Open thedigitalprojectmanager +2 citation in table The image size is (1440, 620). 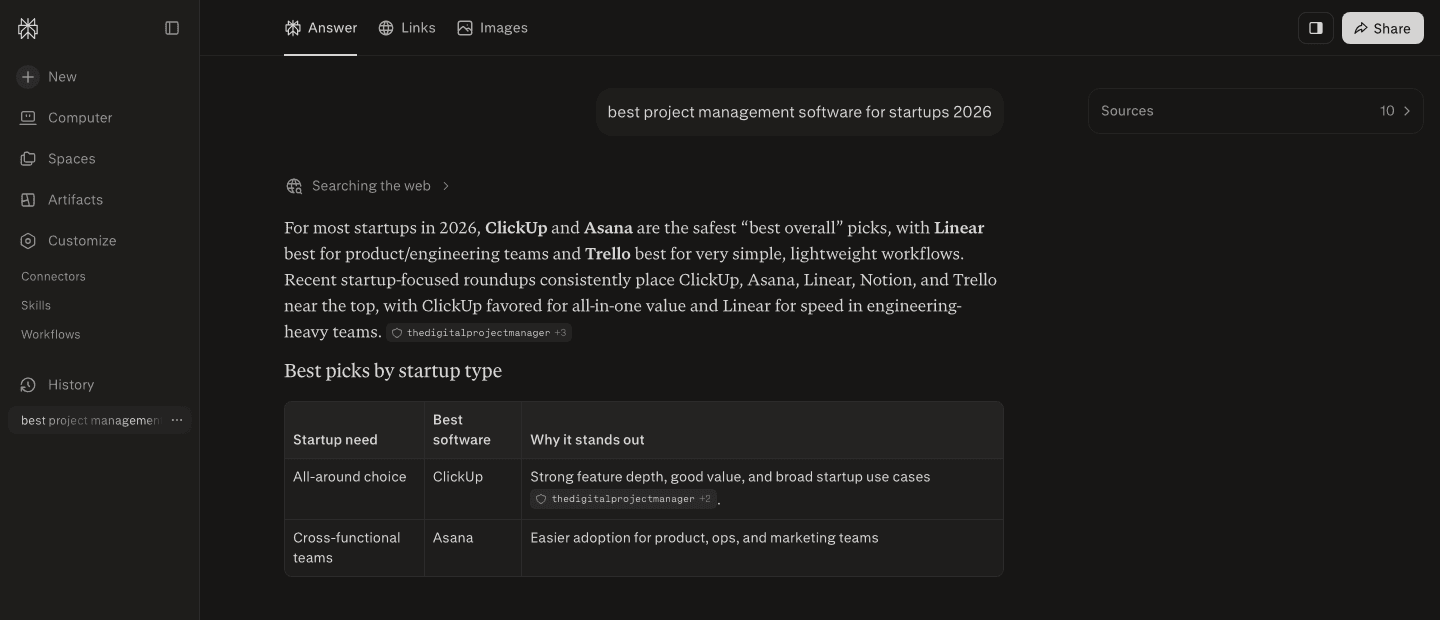click(x=623, y=499)
